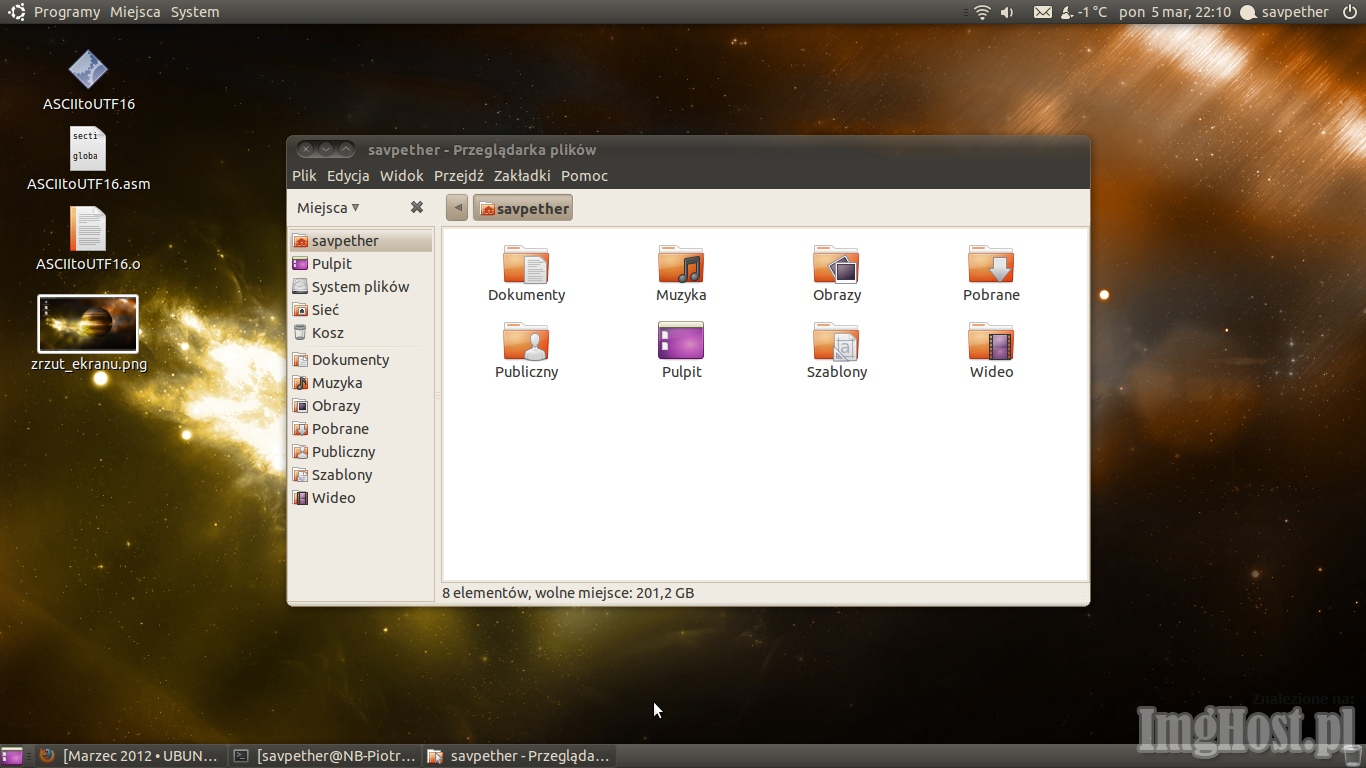Open the Widok menu
This screenshot has width=1366, height=768.
point(402,176)
